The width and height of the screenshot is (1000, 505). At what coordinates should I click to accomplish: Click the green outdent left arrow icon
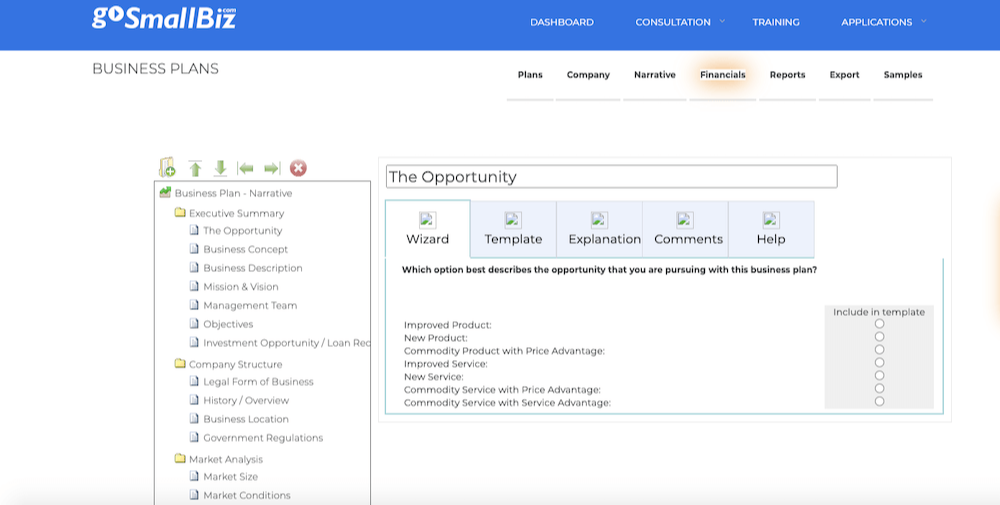point(246,168)
